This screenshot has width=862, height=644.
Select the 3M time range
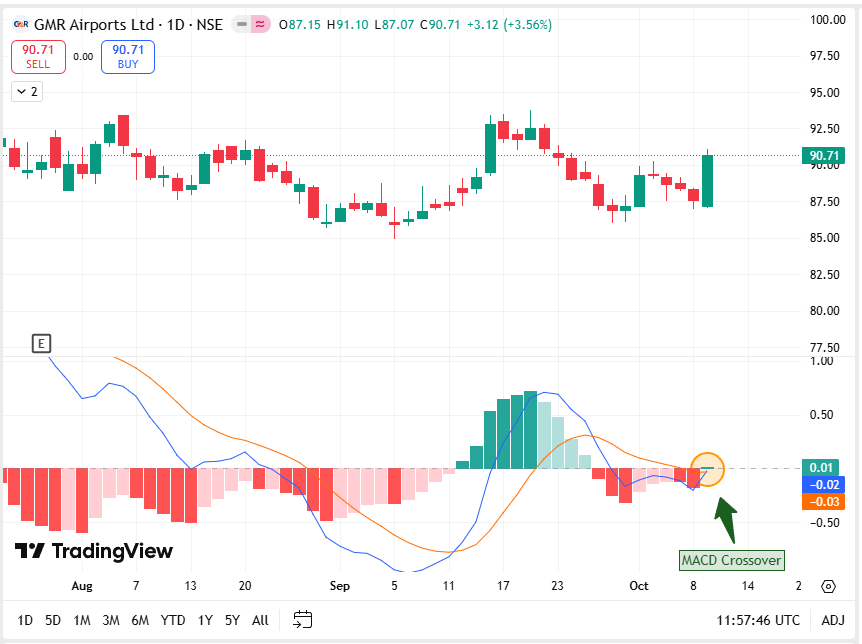tap(111, 620)
